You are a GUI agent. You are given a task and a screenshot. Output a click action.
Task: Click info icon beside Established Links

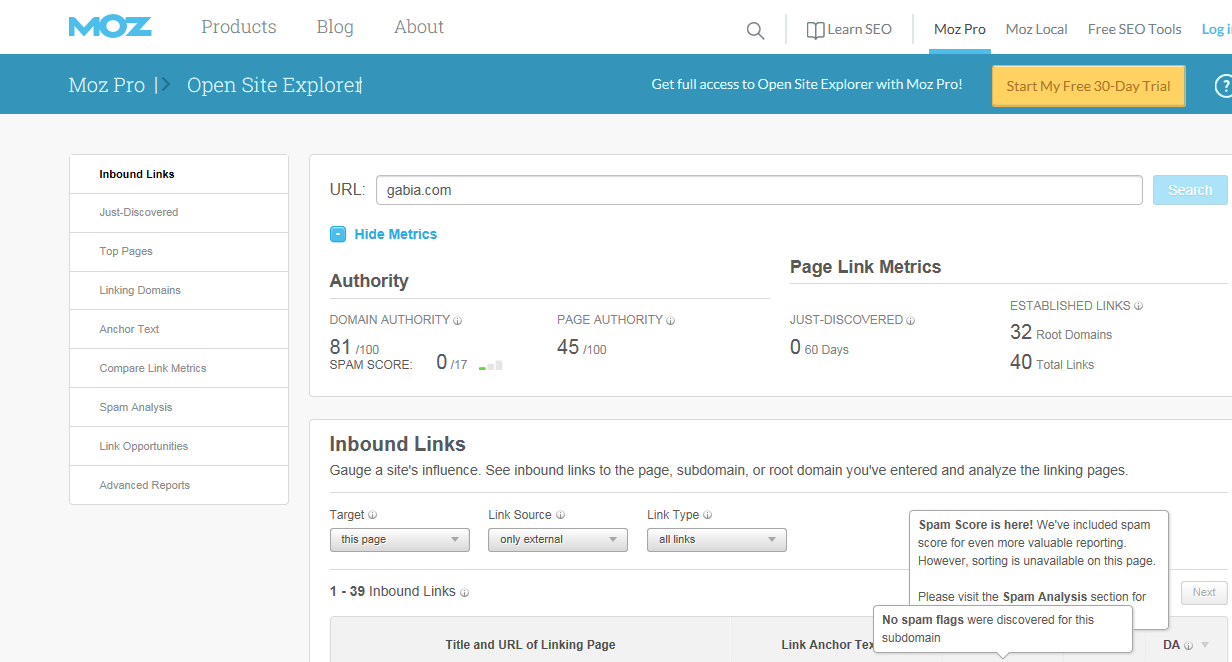point(1138,307)
